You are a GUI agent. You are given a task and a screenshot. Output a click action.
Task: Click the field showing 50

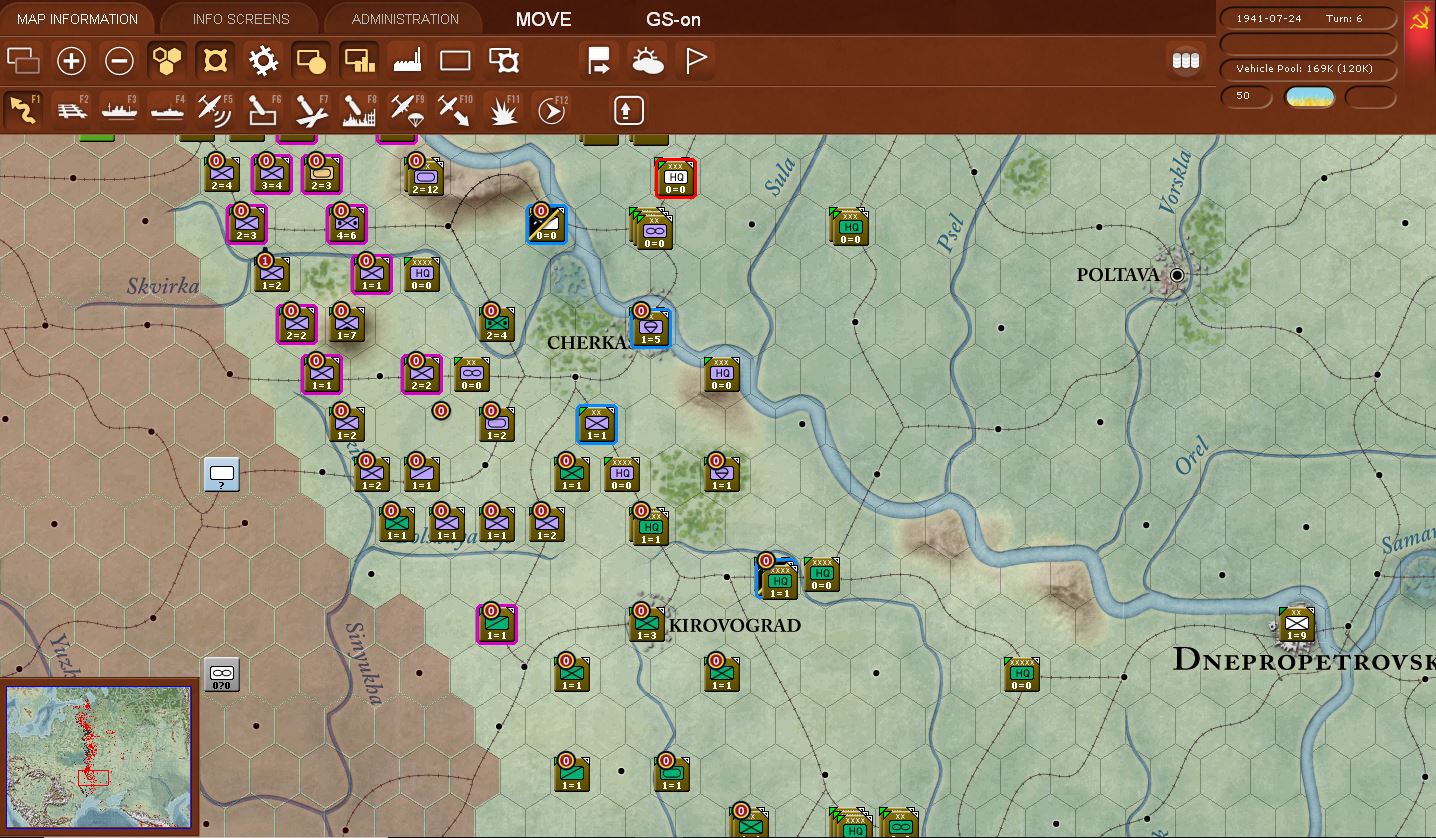tap(1248, 96)
